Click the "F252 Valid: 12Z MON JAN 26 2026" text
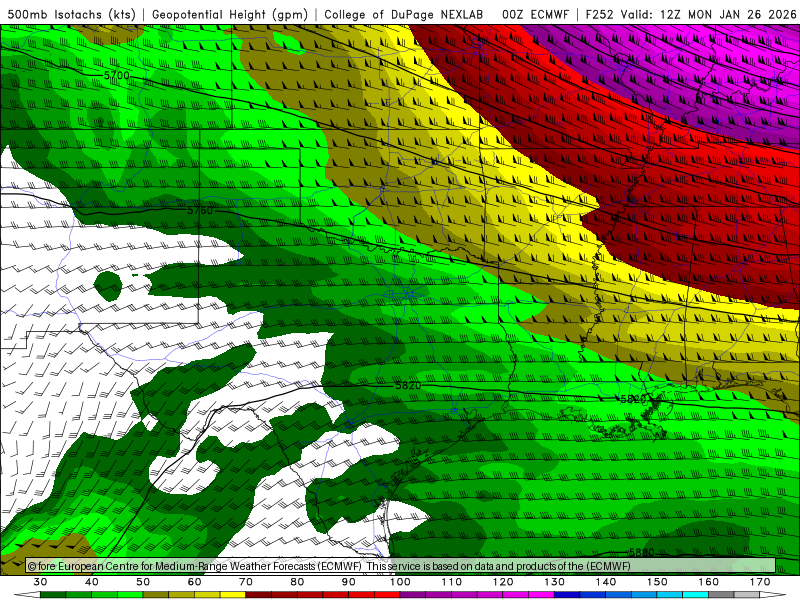This screenshot has height=600, width=800. click(x=691, y=14)
